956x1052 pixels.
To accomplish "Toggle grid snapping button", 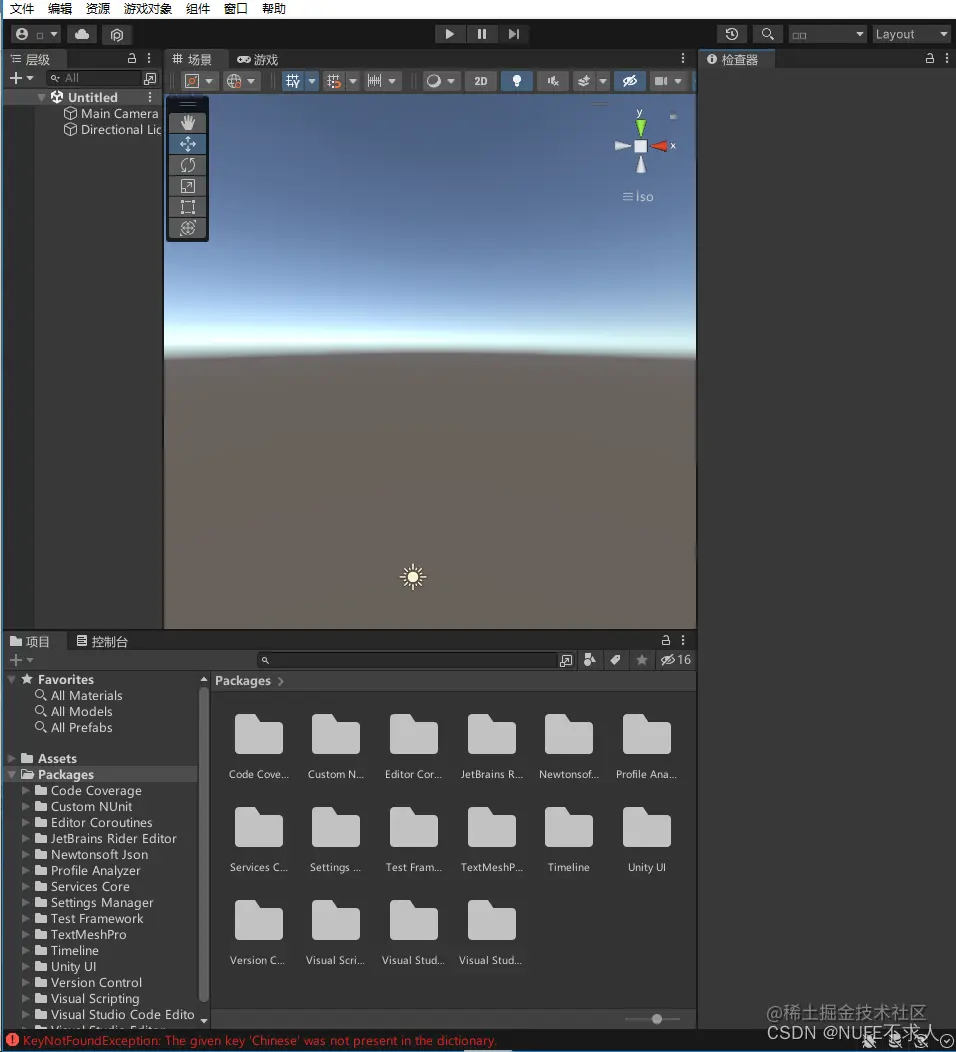I will tap(334, 81).
